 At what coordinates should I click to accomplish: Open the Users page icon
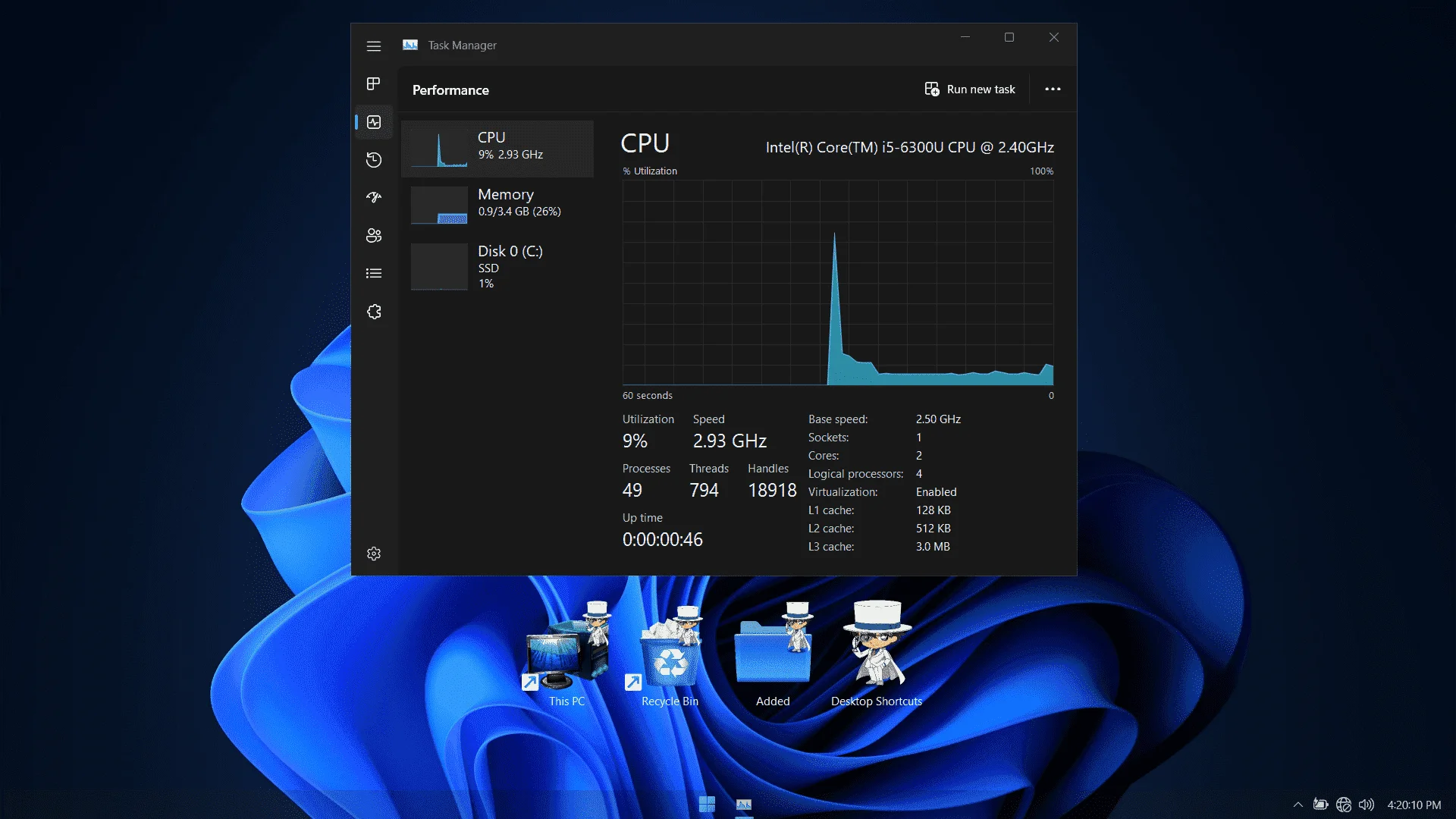coord(374,236)
